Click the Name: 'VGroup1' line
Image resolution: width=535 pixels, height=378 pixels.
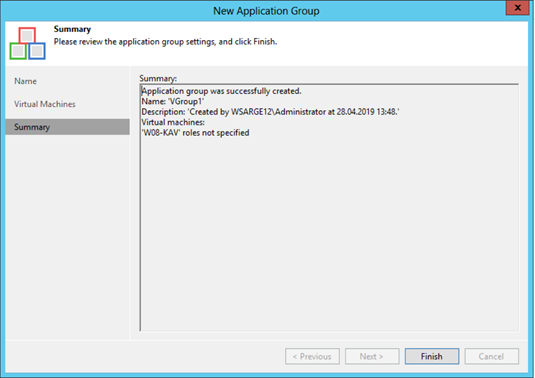pos(173,102)
